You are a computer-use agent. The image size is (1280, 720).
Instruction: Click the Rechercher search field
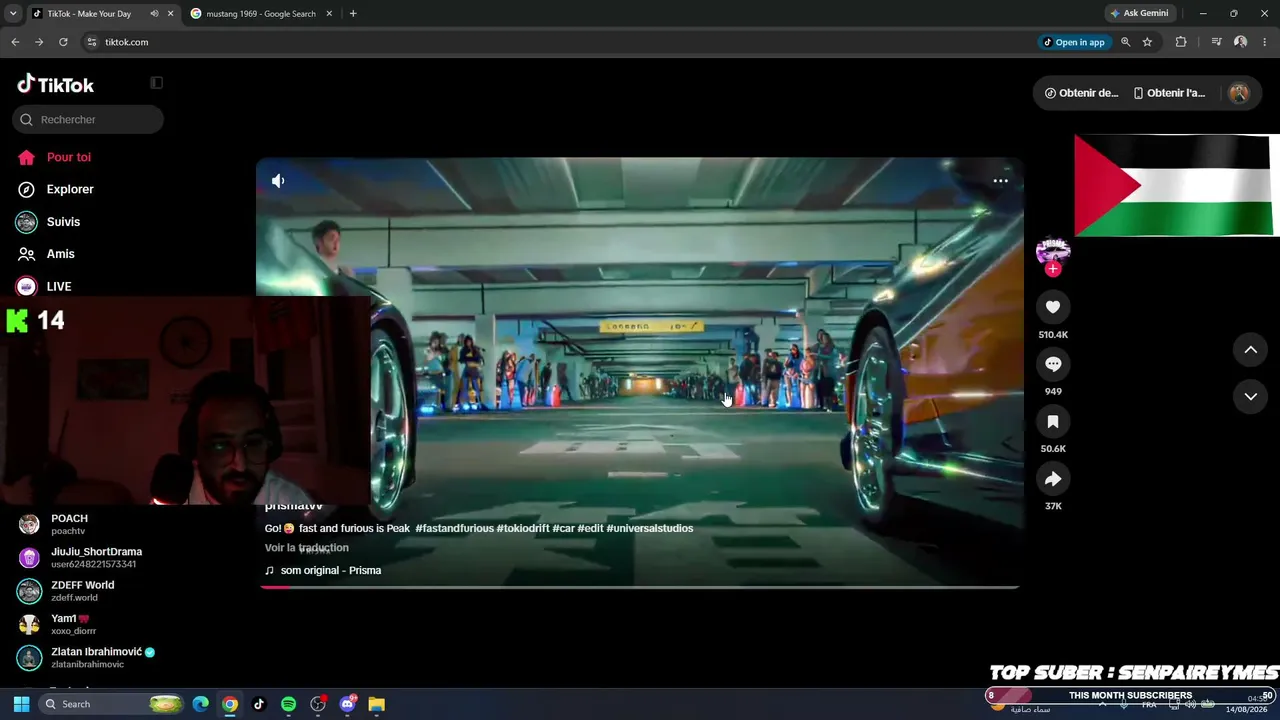[x=88, y=120]
